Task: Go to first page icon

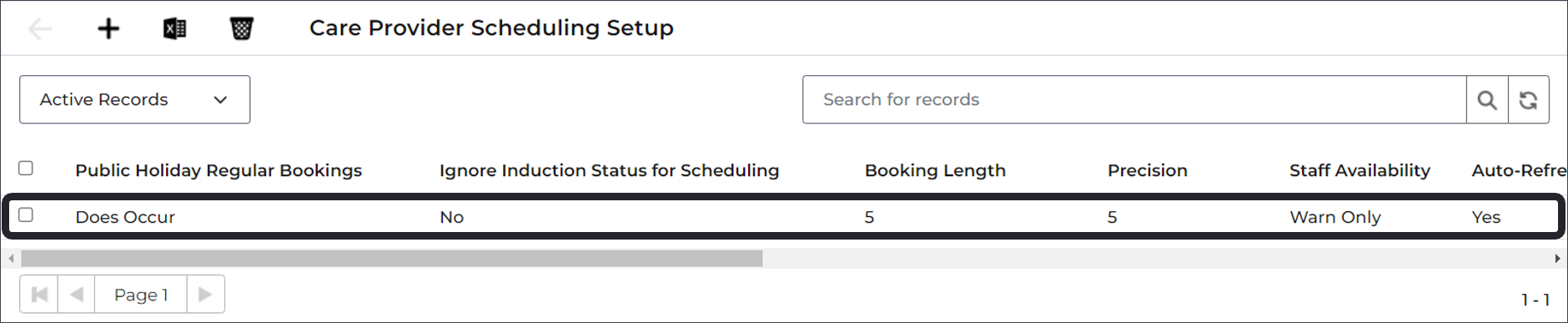Action: 39,294
